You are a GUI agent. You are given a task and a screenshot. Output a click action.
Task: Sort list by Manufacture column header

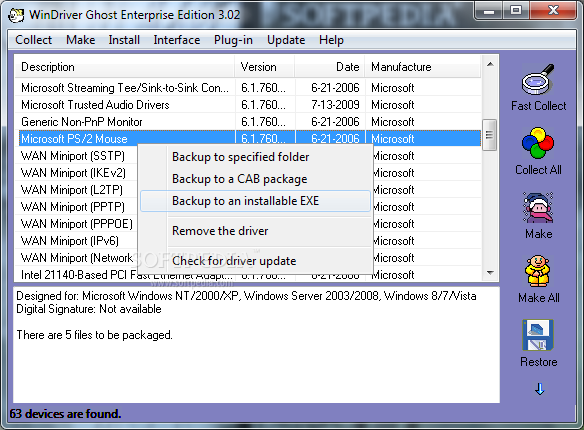[423, 67]
